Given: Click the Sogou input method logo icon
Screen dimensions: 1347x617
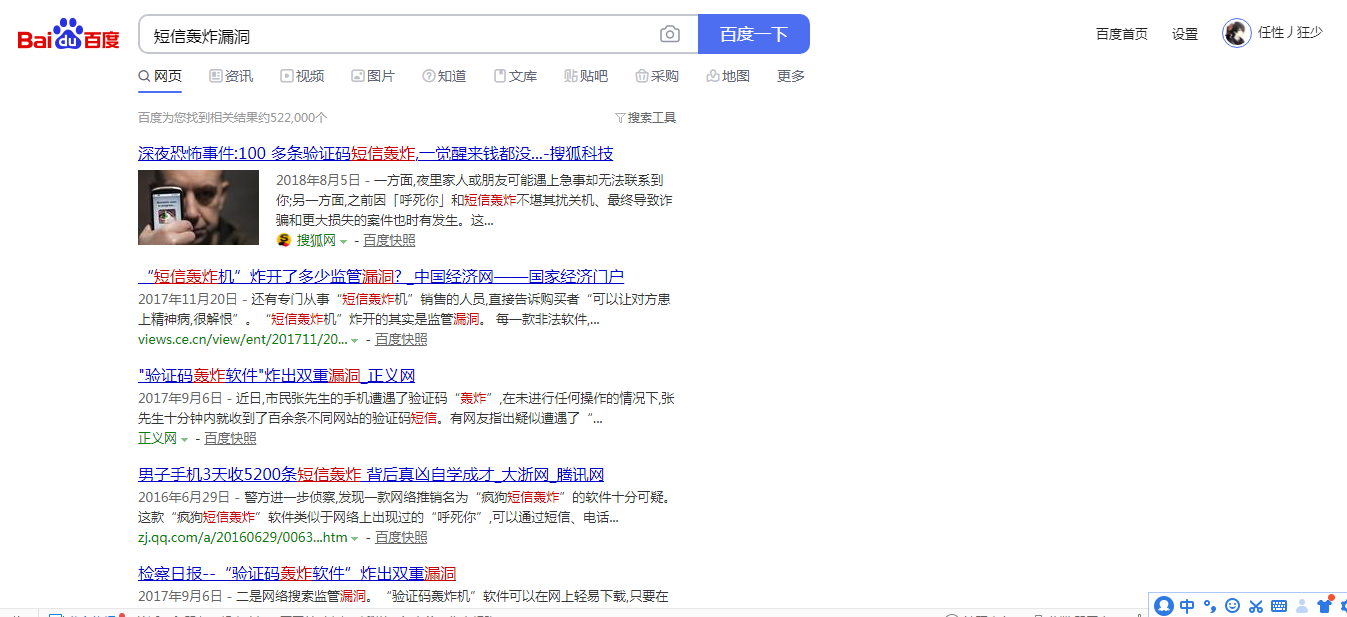Looking at the screenshot, I should [1164, 606].
